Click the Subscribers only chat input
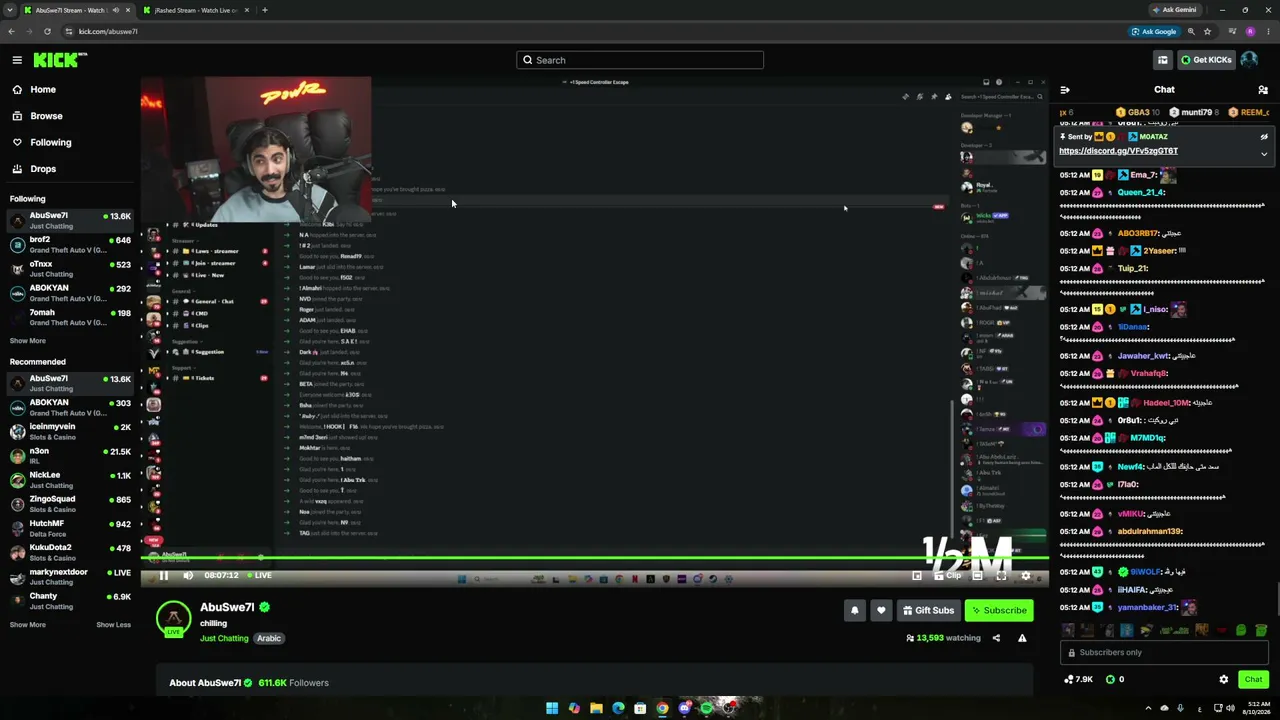Screen dimensions: 1280x720 point(1164,653)
